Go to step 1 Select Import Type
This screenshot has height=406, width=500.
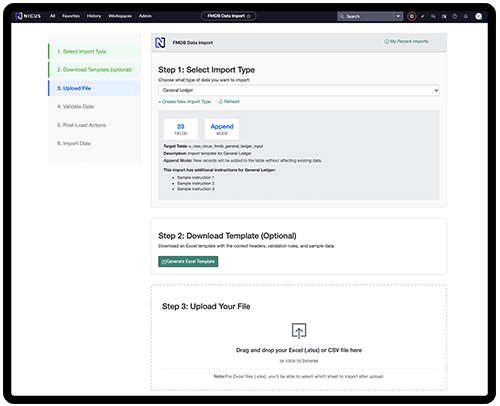point(94,51)
